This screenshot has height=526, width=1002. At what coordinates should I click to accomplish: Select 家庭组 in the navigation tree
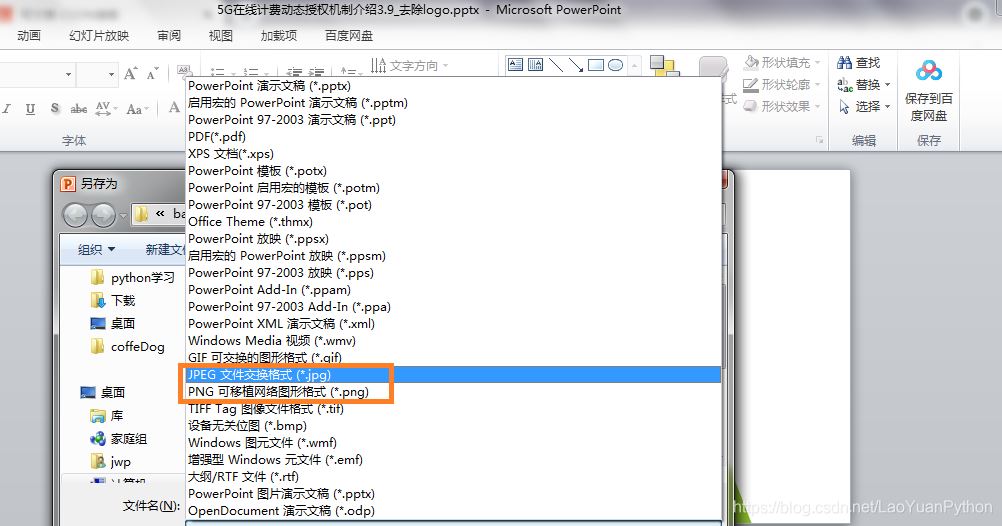119,438
